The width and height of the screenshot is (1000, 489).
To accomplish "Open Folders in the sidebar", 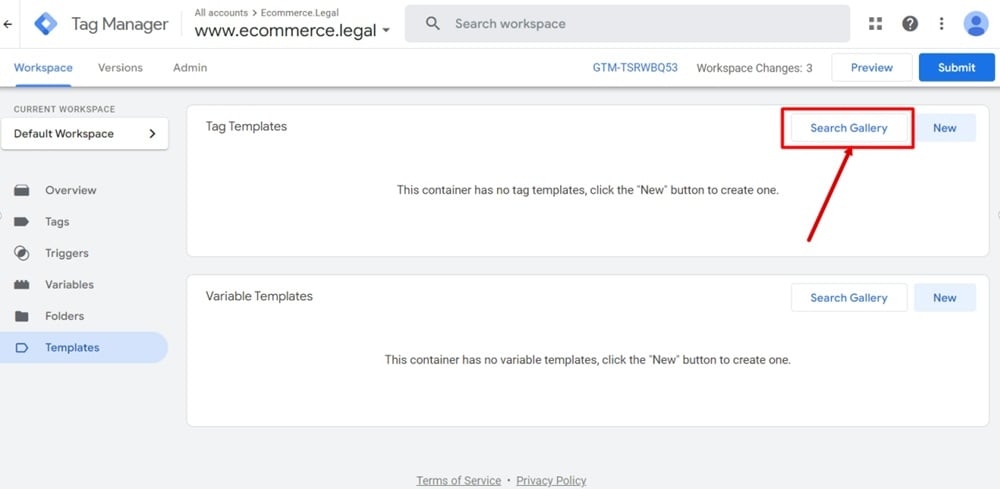I will tap(64, 316).
